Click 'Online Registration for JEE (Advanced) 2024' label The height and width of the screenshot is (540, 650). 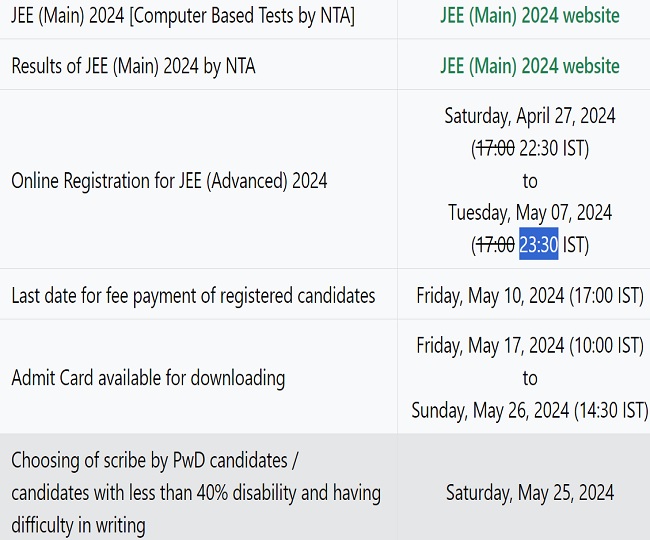(x=169, y=181)
